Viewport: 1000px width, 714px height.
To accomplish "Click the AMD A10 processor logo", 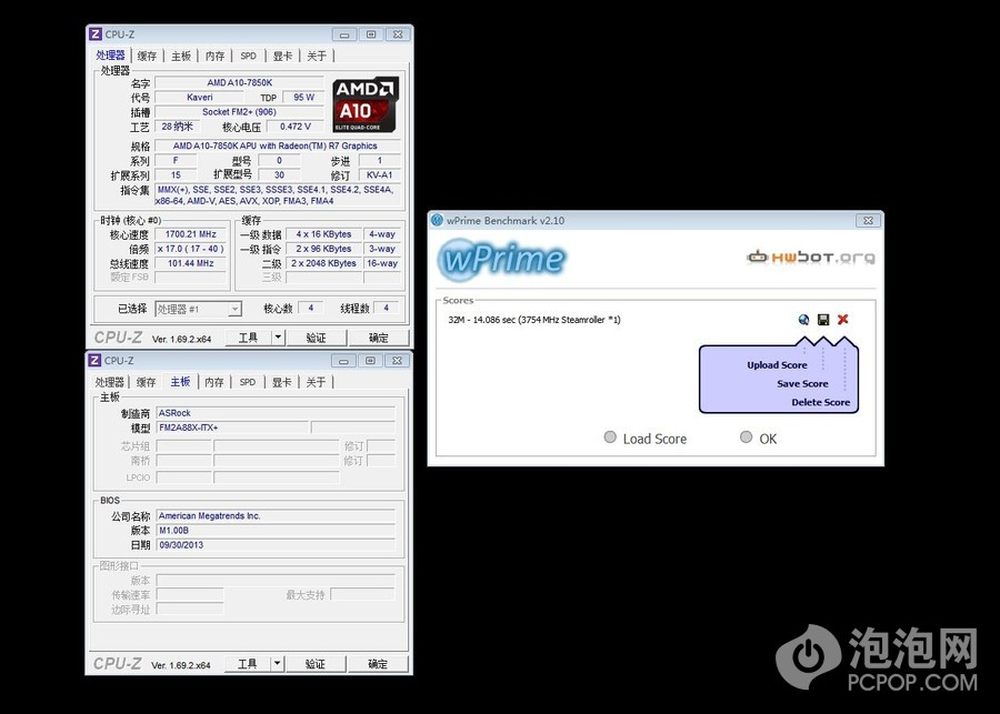I will point(365,105).
